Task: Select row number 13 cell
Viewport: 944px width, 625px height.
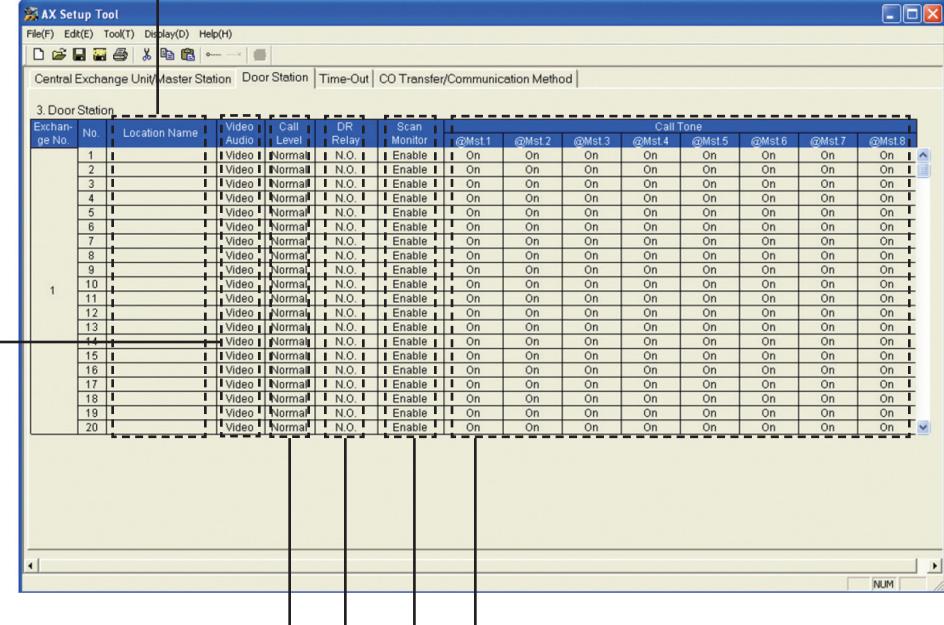Action: point(92,327)
